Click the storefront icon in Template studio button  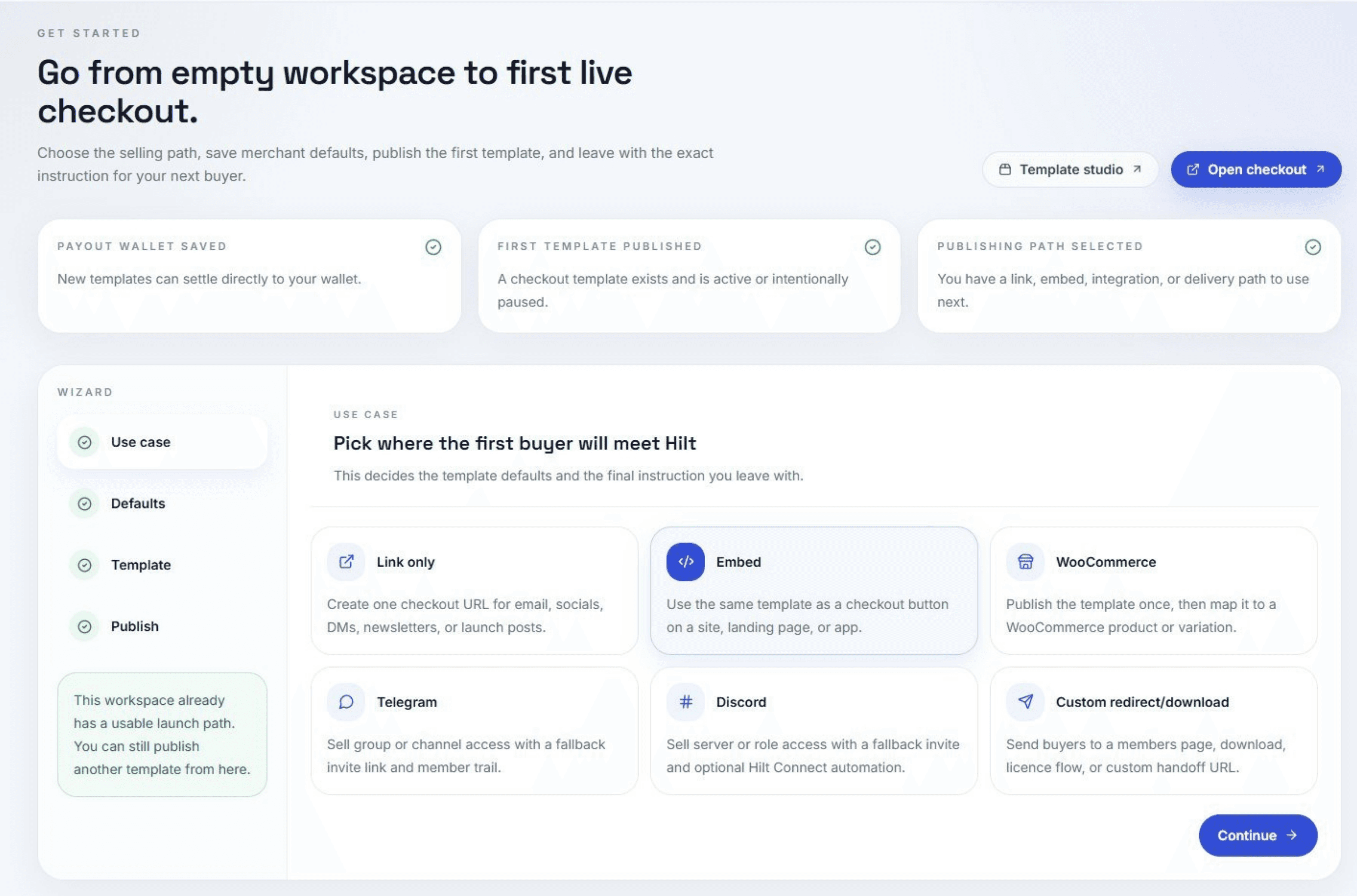1005,170
